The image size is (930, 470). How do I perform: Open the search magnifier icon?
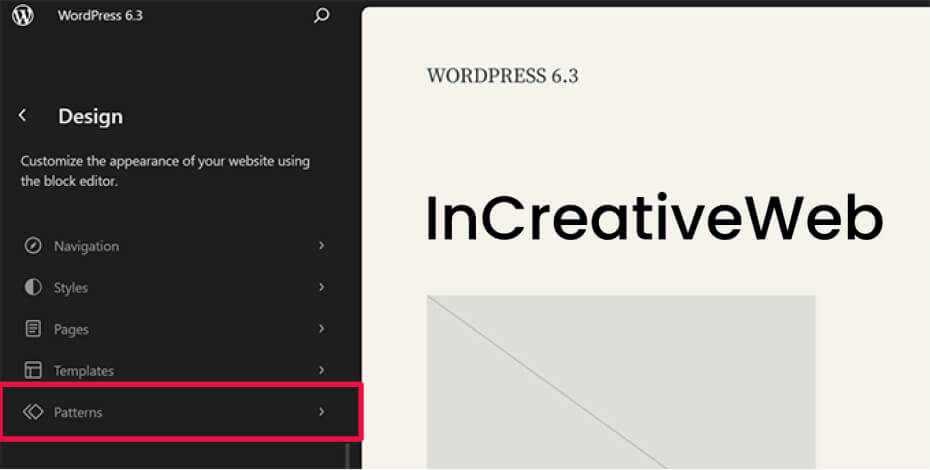coord(321,15)
